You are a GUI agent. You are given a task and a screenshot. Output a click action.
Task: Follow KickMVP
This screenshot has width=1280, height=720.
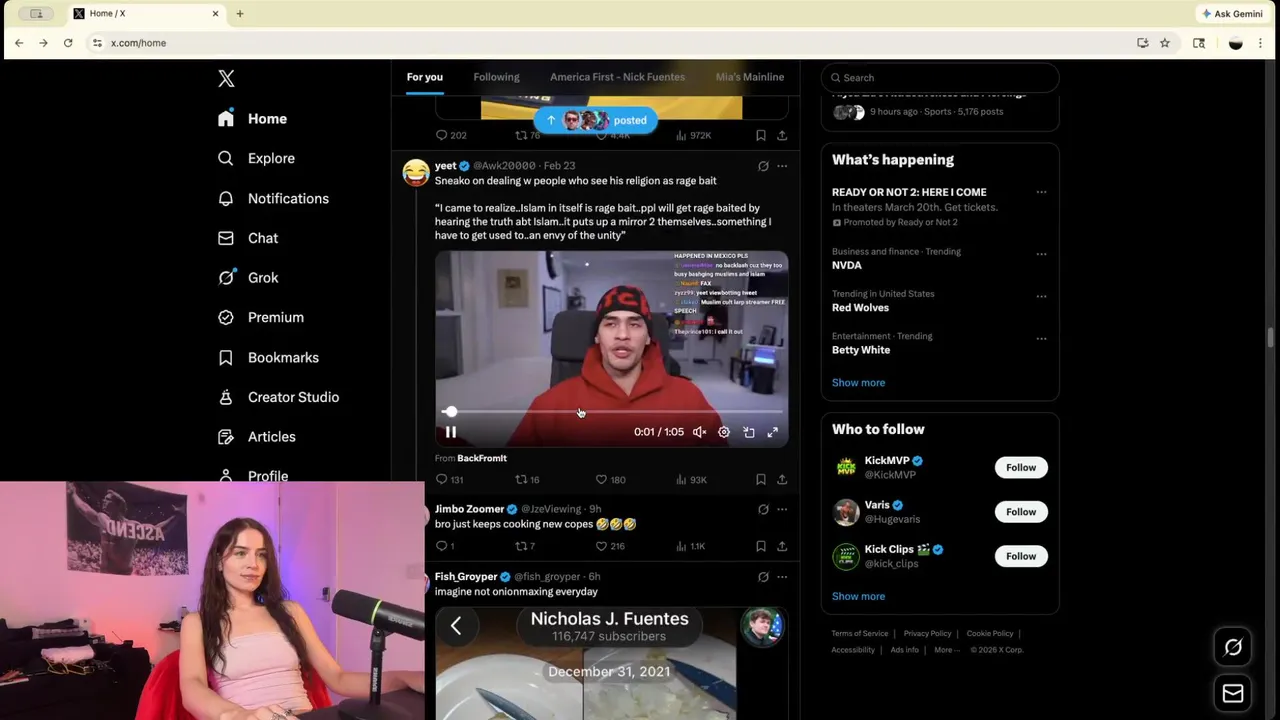tap(1021, 467)
